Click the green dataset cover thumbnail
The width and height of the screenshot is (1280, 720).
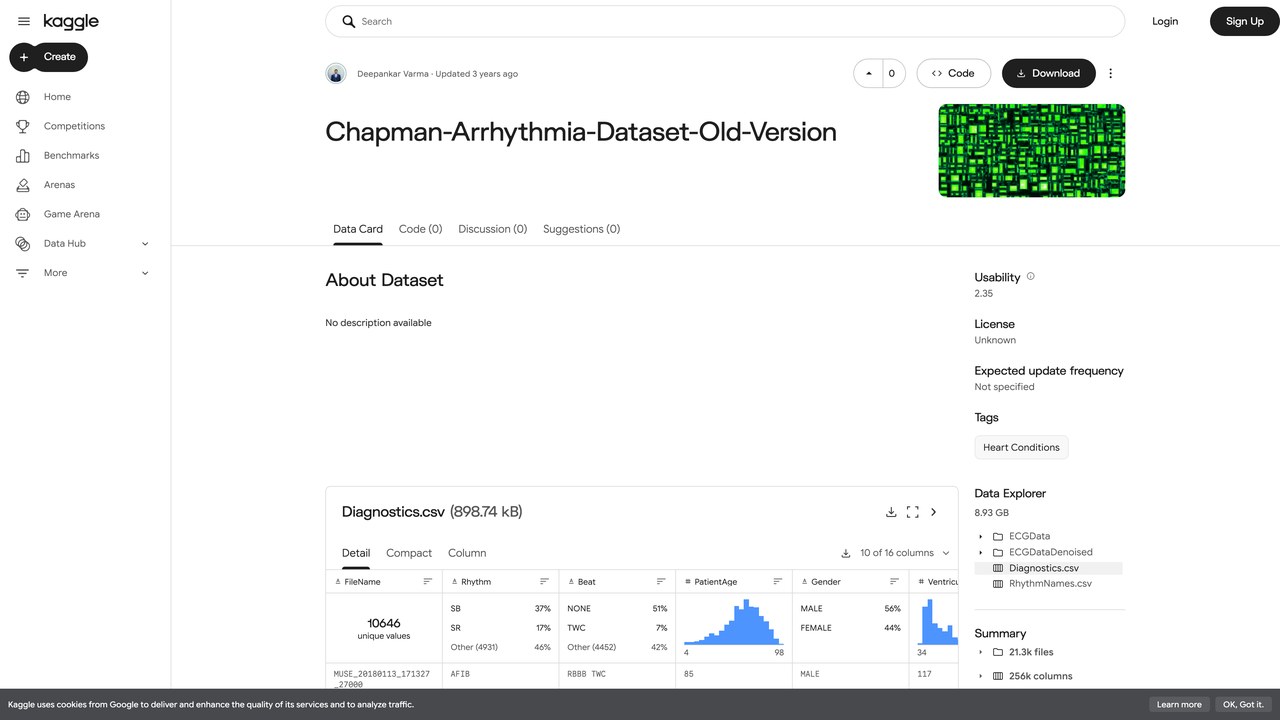pos(1031,150)
